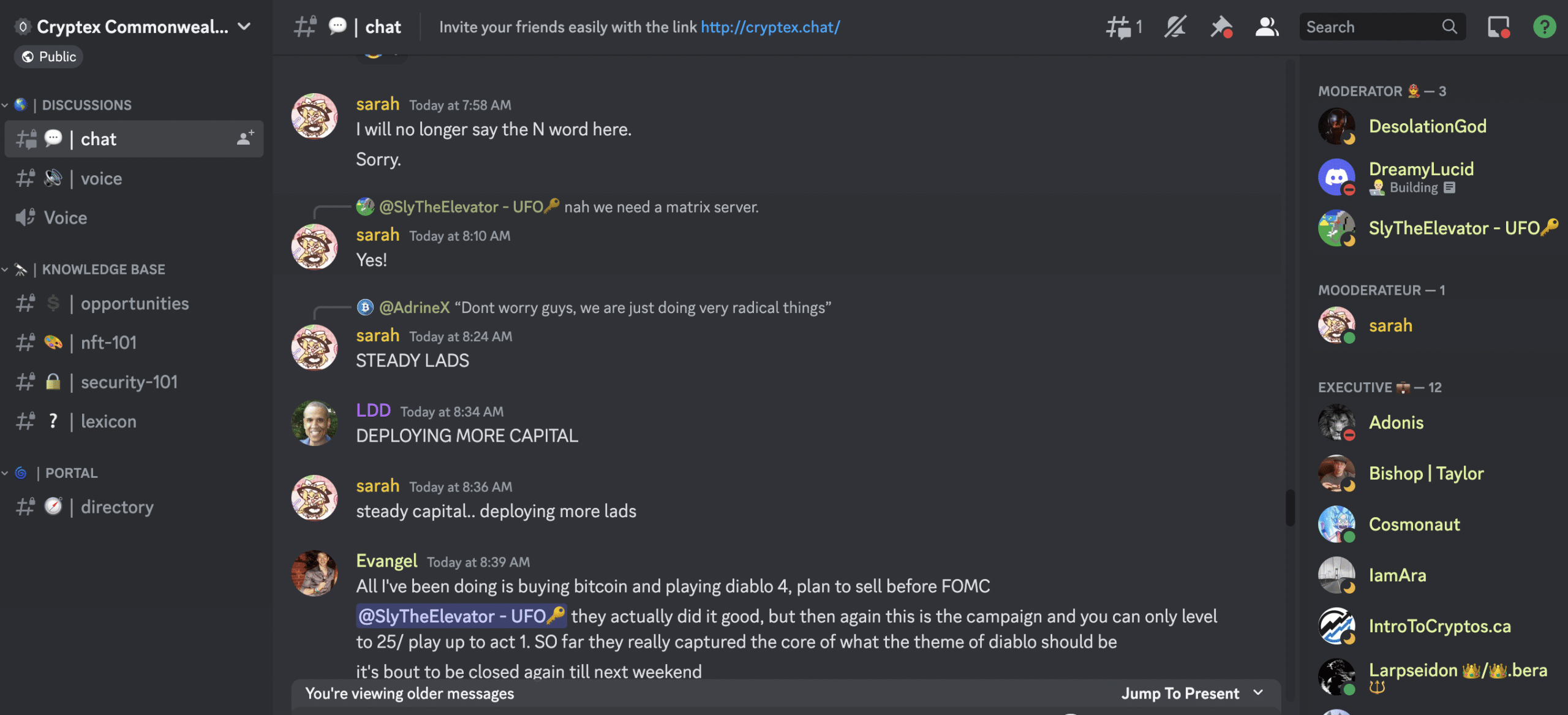Screen dimensions: 1568x715
Task: Click the notification bell mute icon
Action: pyautogui.click(x=1176, y=26)
